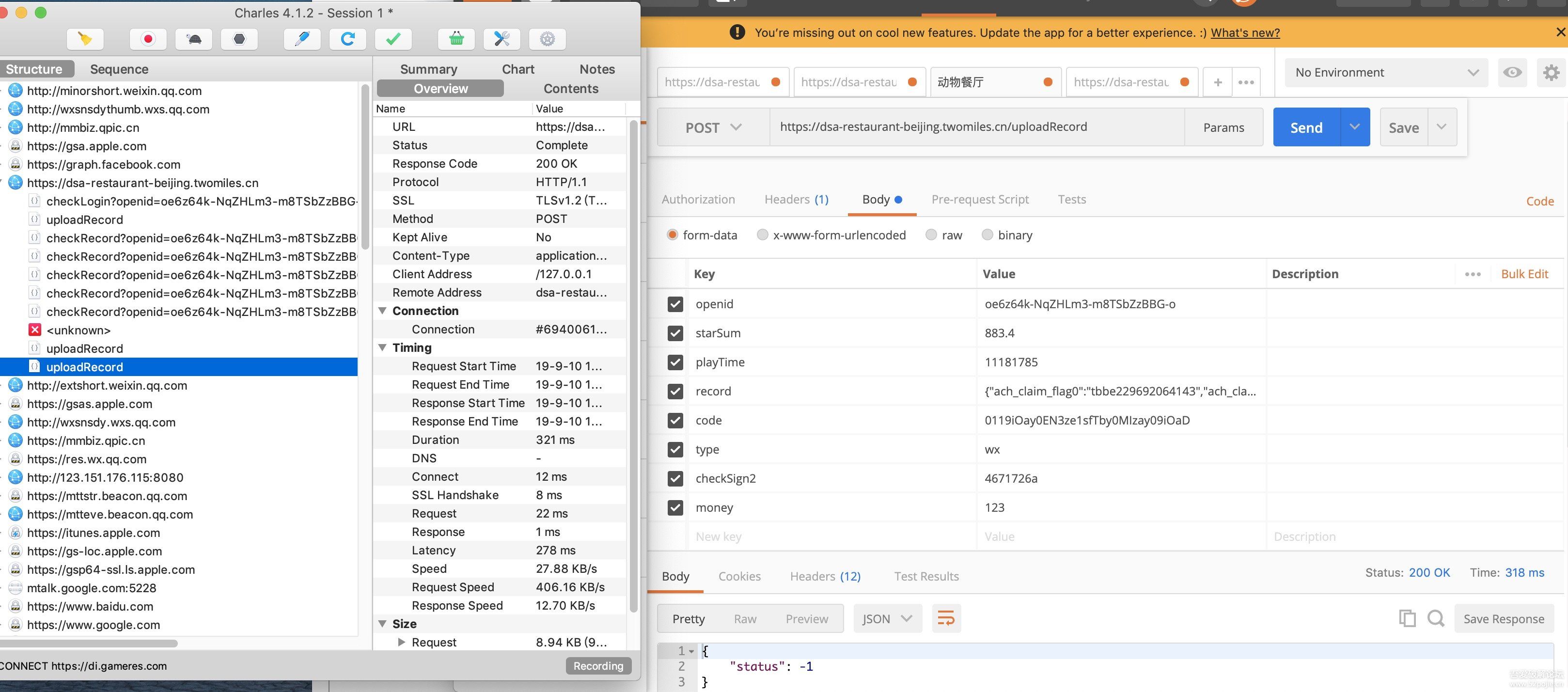
Task: Click the Charles green basket icon
Action: 456,40
